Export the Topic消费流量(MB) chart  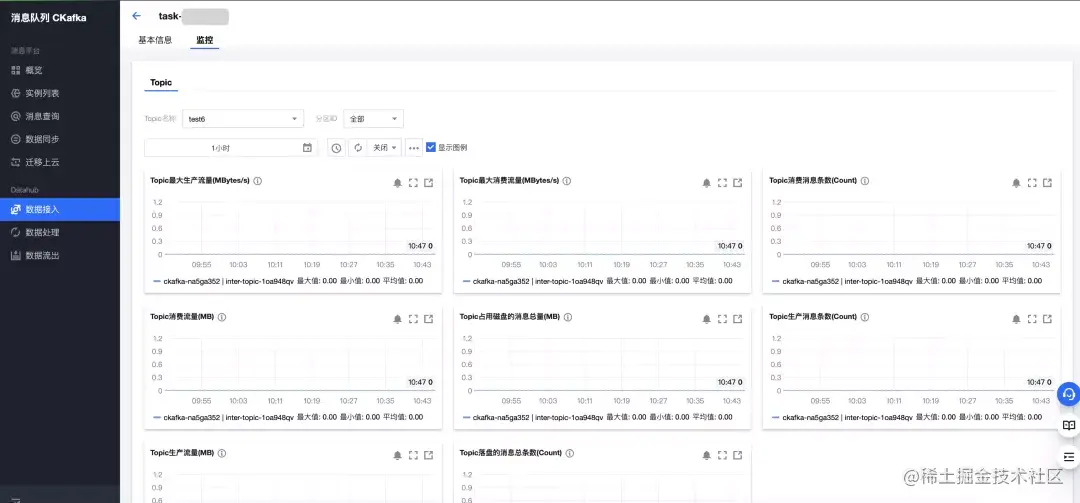click(x=428, y=319)
